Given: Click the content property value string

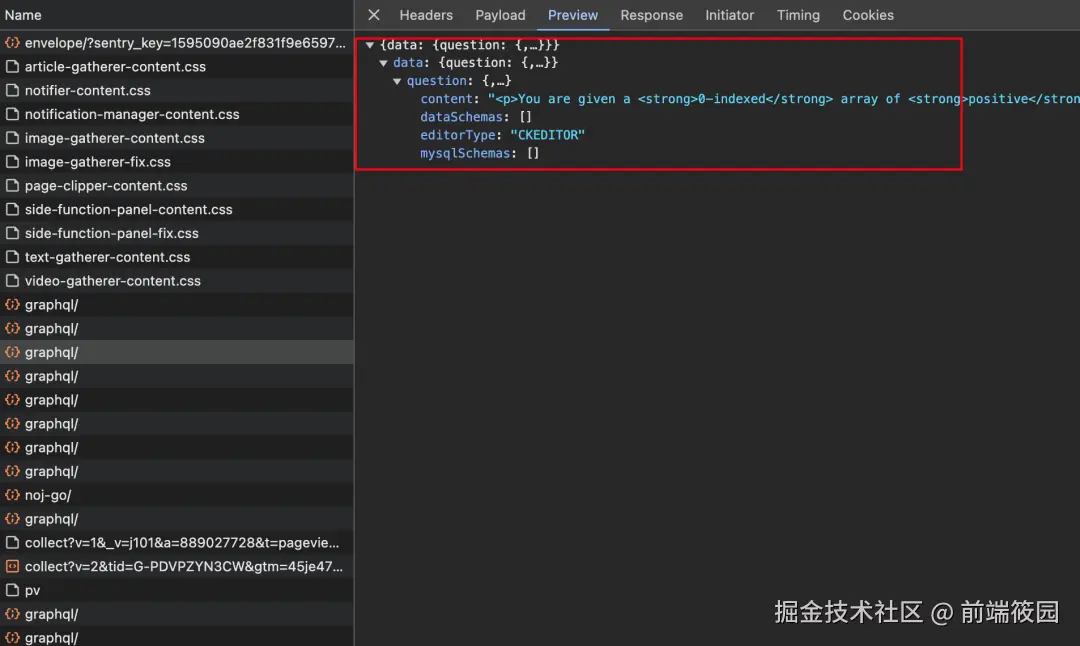Looking at the screenshot, I should point(784,99).
